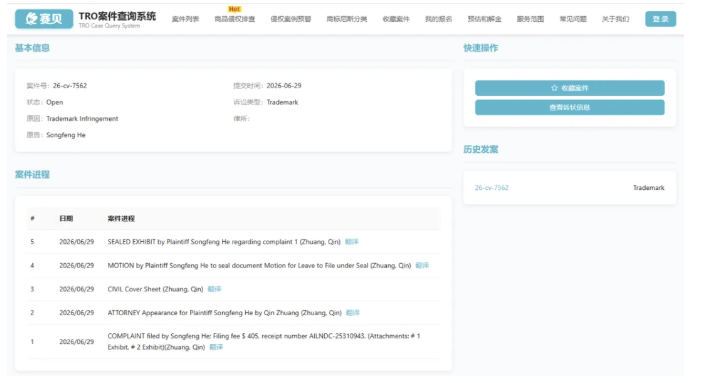Viewport: 702px width, 383px height.
Task: Click Trademark label in 历史发案 card
Action: [649, 188]
